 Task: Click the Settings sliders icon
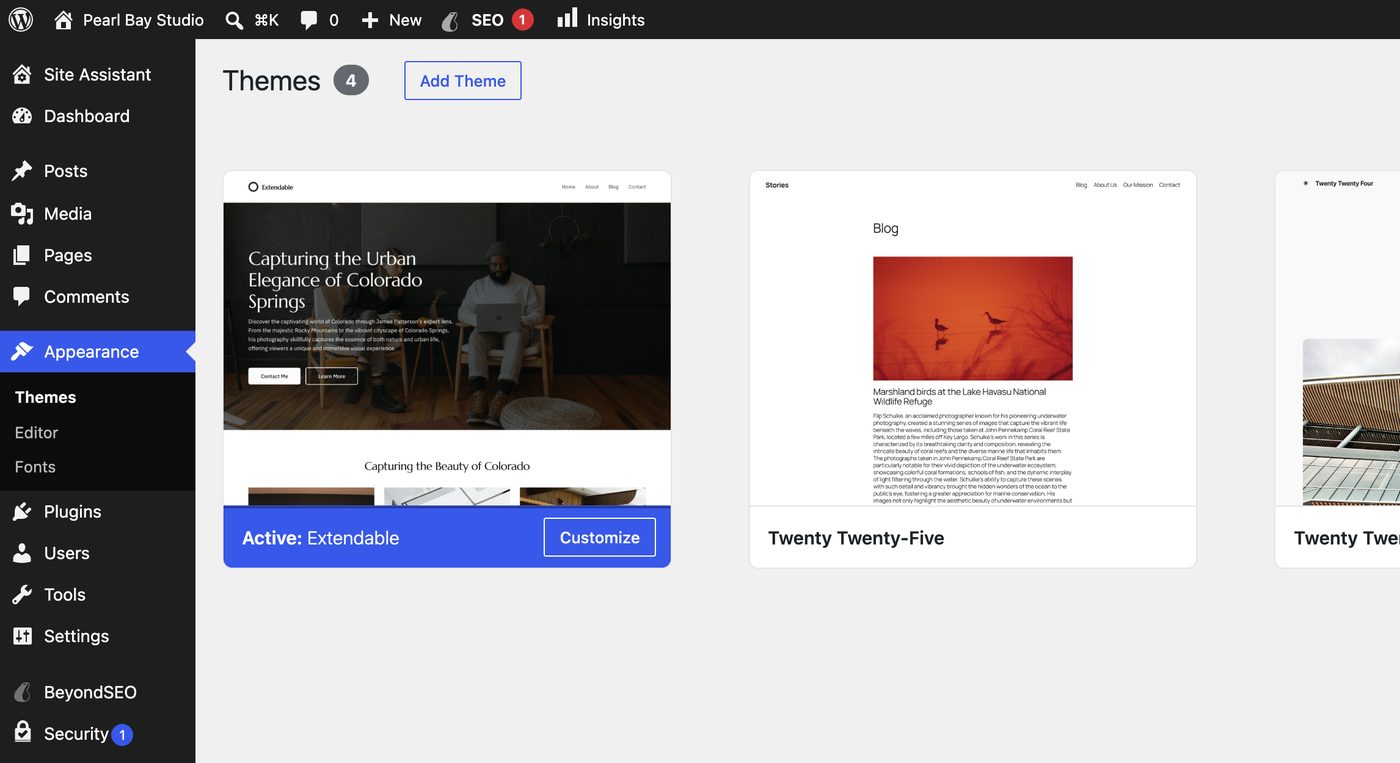click(22, 636)
